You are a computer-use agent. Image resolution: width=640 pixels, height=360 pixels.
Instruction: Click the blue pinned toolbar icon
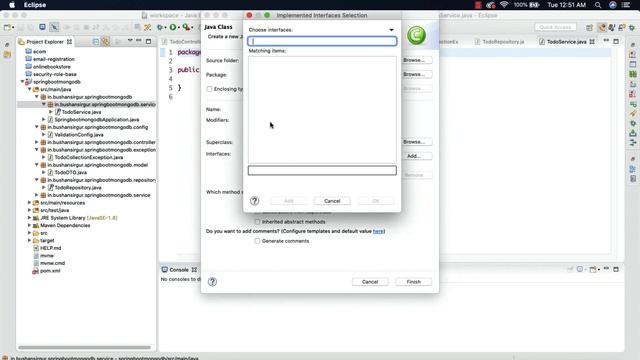pos(42,27)
